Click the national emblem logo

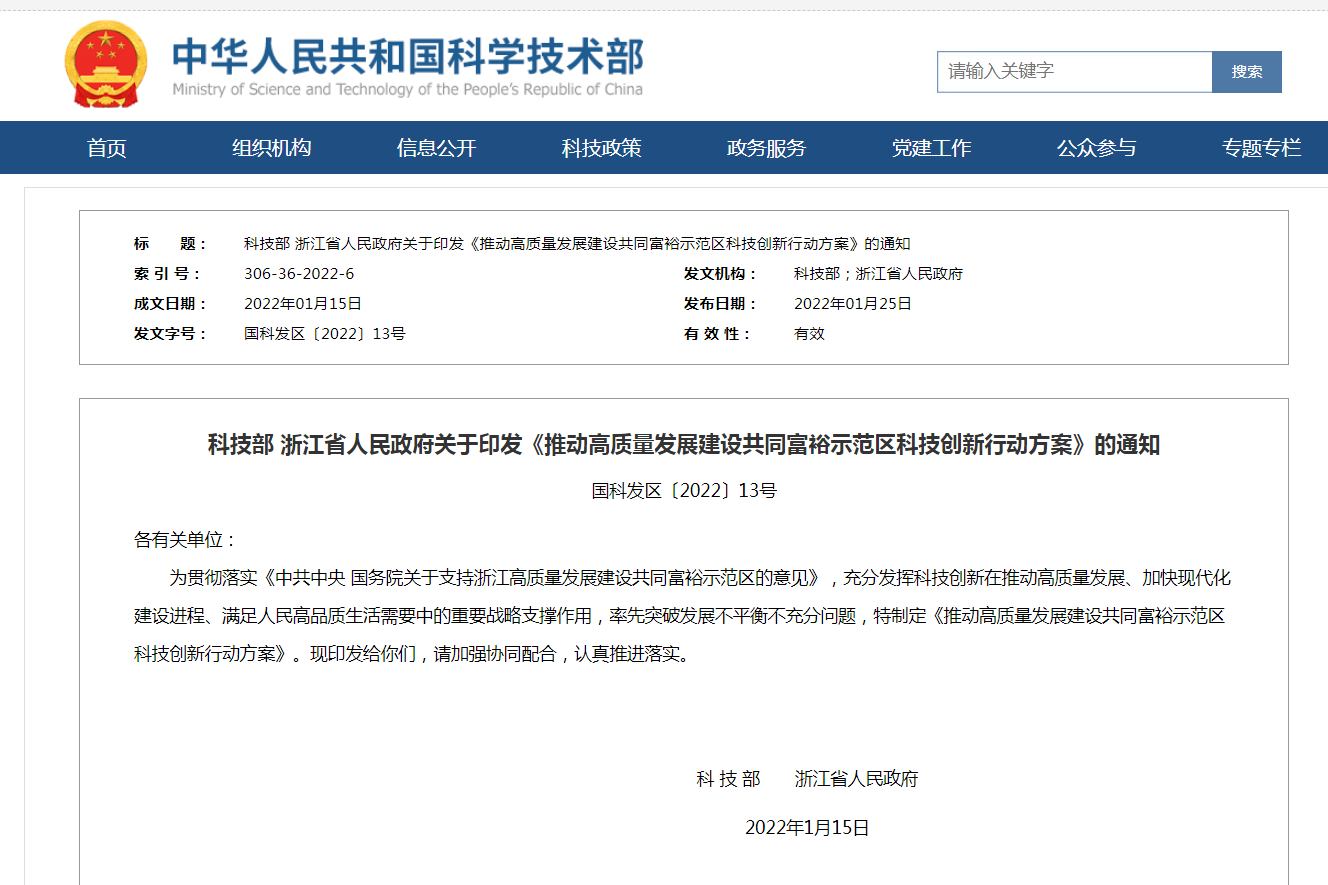click(x=106, y=64)
